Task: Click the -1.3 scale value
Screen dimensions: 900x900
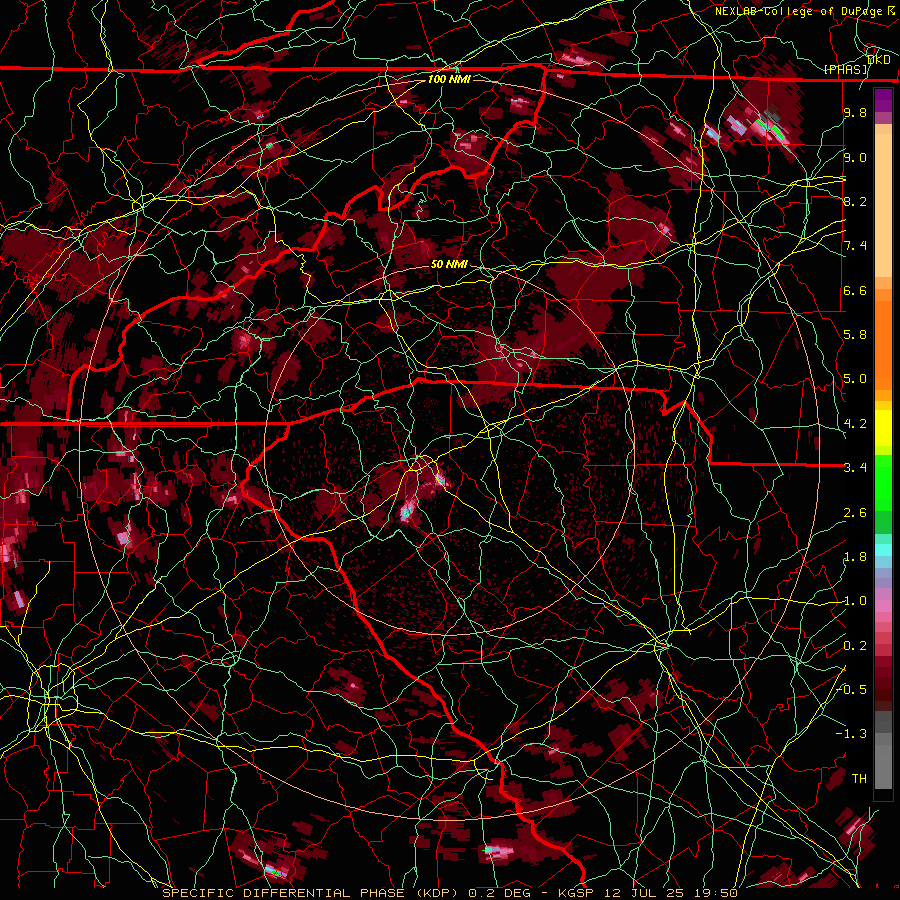Action: tap(852, 734)
